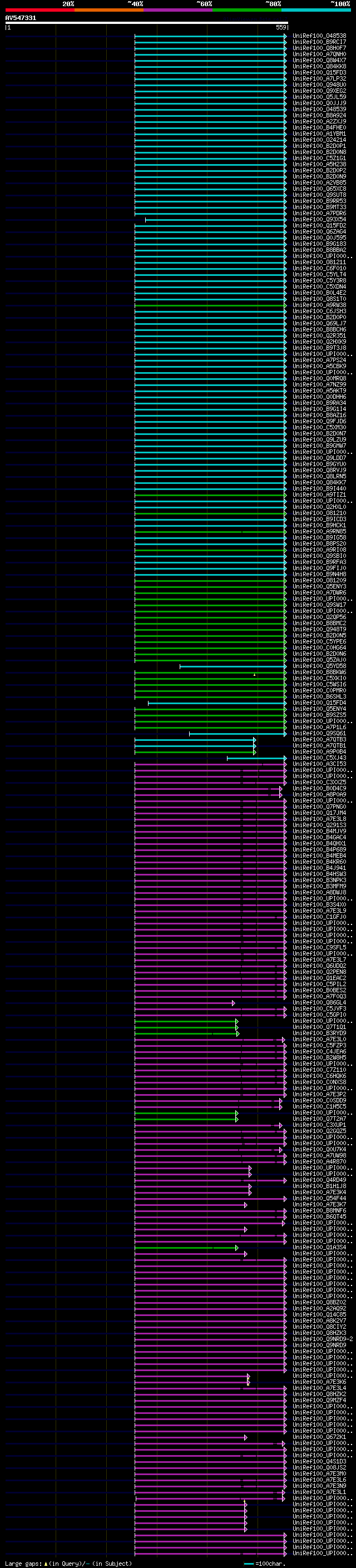
Task: Click the short cyan bar for Q5YD58
Action: (x=233, y=666)
